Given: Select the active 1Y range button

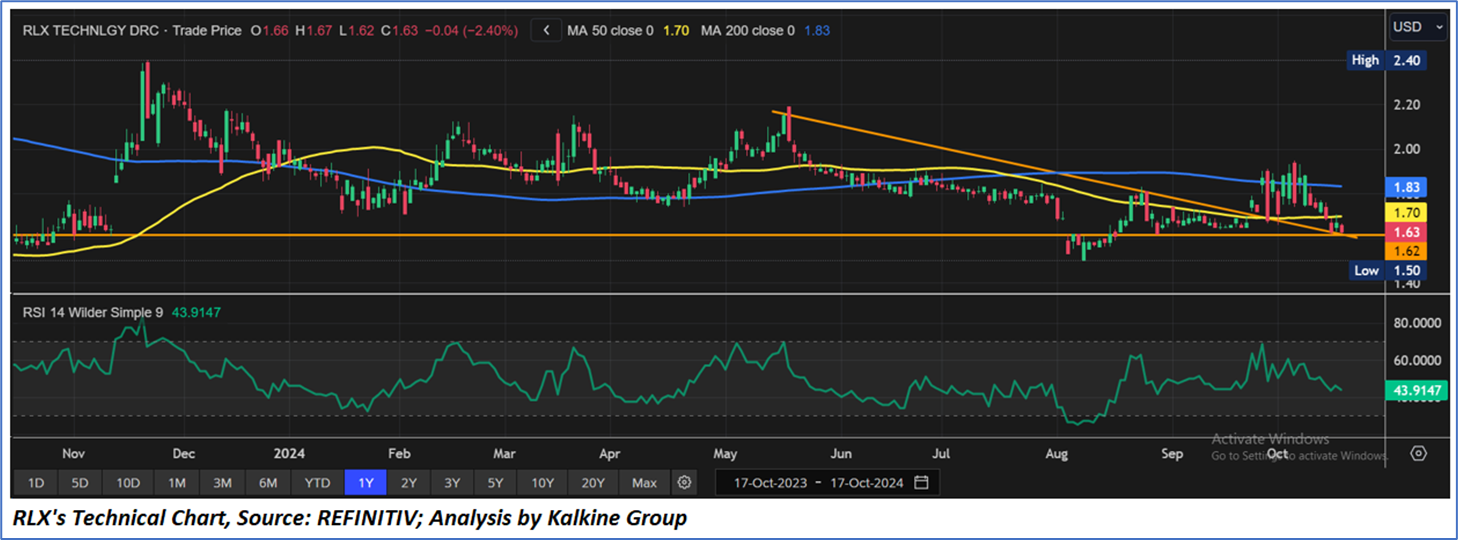Looking at the screenshot, I should tap(365, 483).
